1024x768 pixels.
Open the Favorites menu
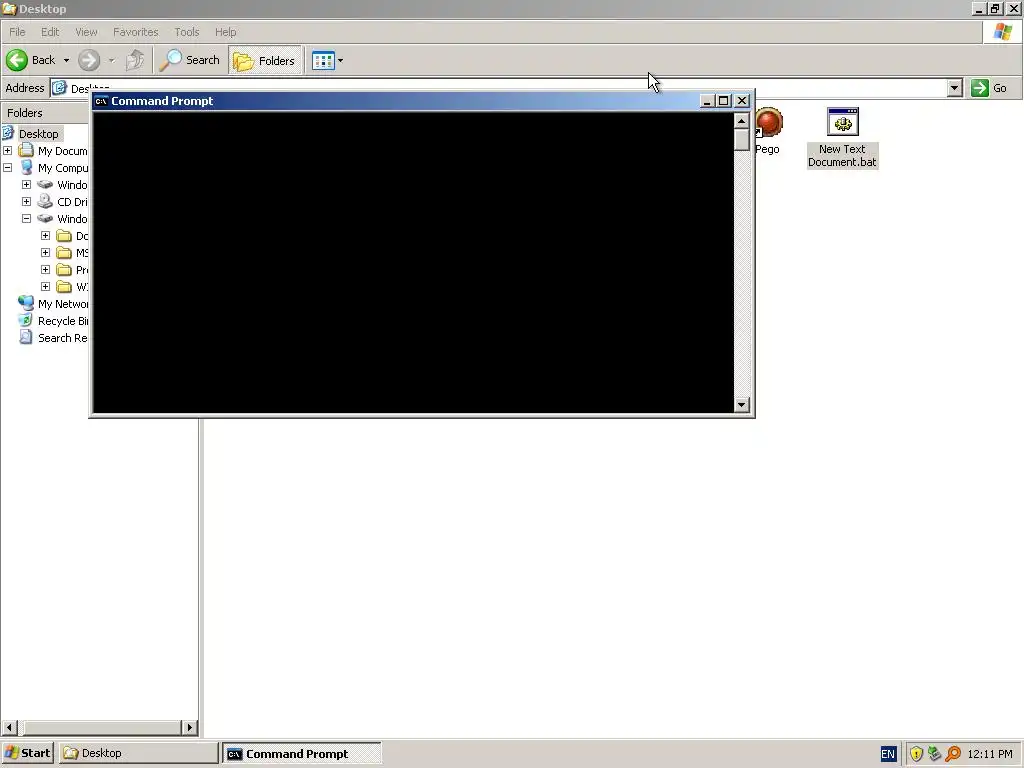(136, 32)
